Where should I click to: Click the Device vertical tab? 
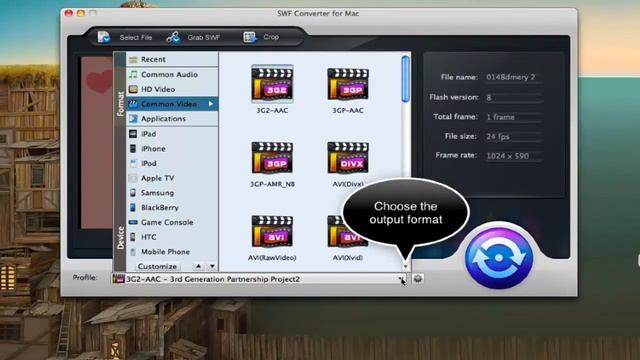120,238
